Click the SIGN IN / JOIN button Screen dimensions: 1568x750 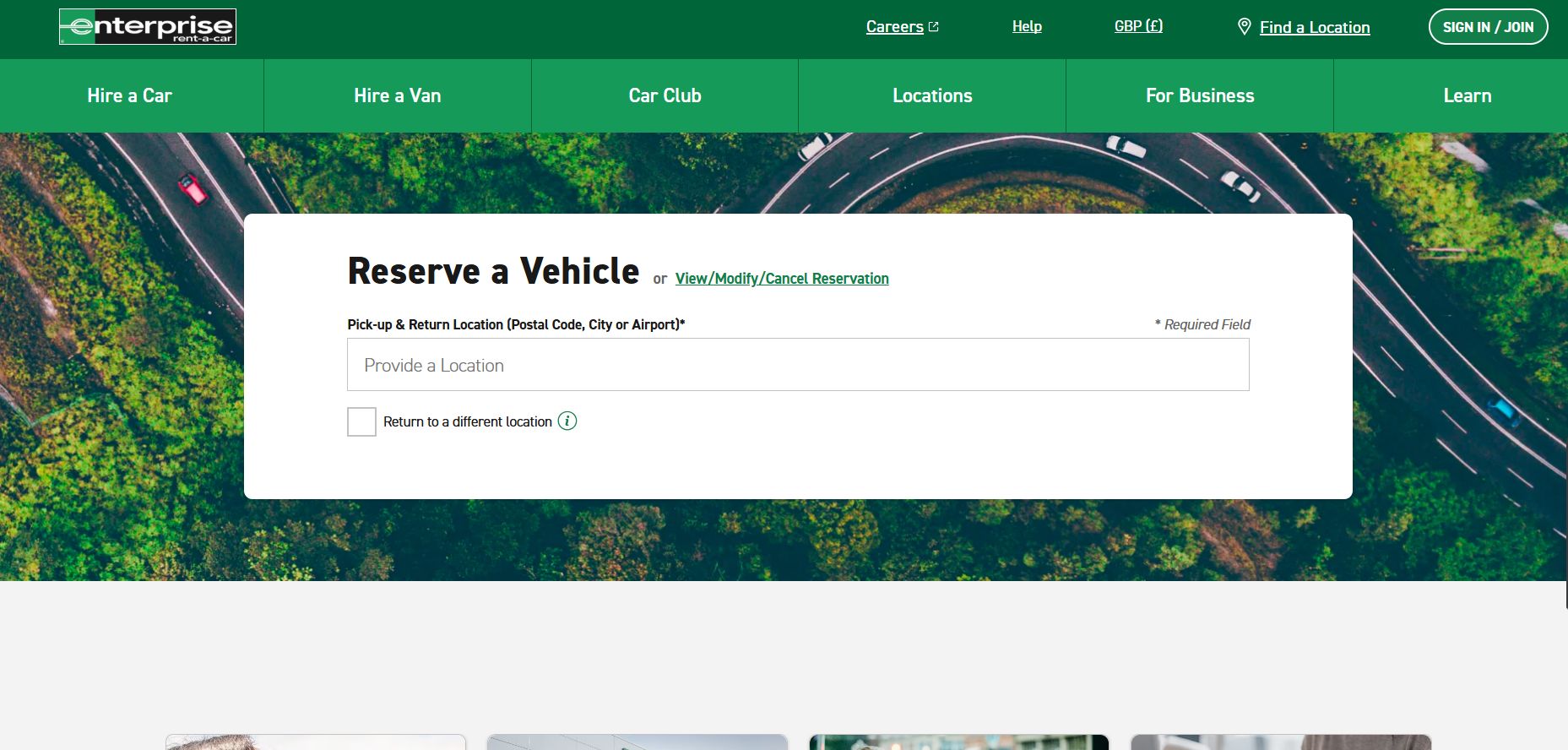click(1488, 27)
